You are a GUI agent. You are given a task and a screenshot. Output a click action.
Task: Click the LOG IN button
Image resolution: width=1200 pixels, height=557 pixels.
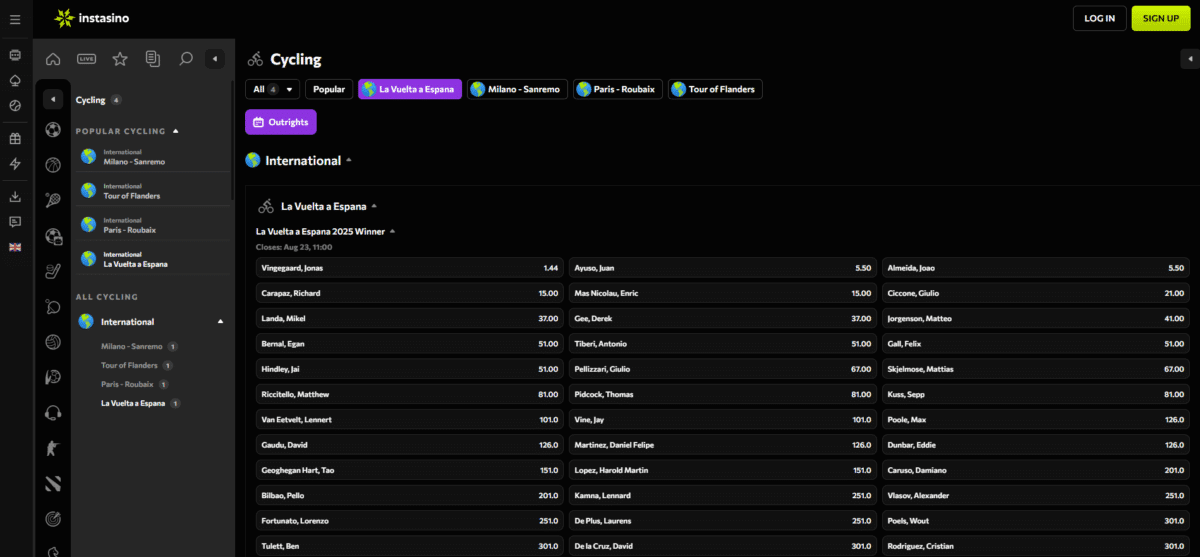1099,18
